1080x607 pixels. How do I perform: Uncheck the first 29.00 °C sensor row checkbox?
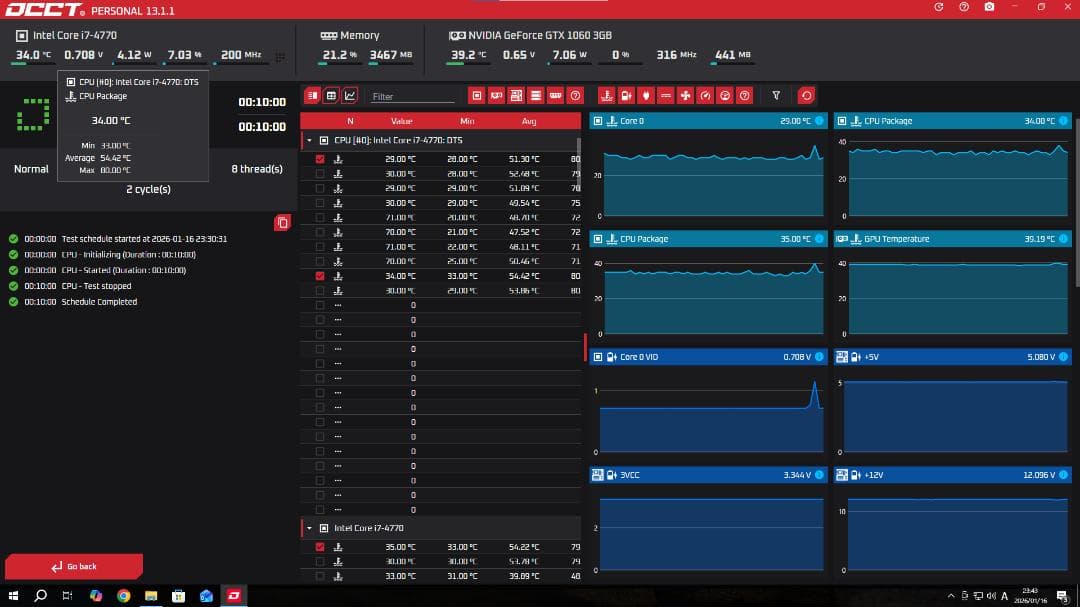pos(320,159)
